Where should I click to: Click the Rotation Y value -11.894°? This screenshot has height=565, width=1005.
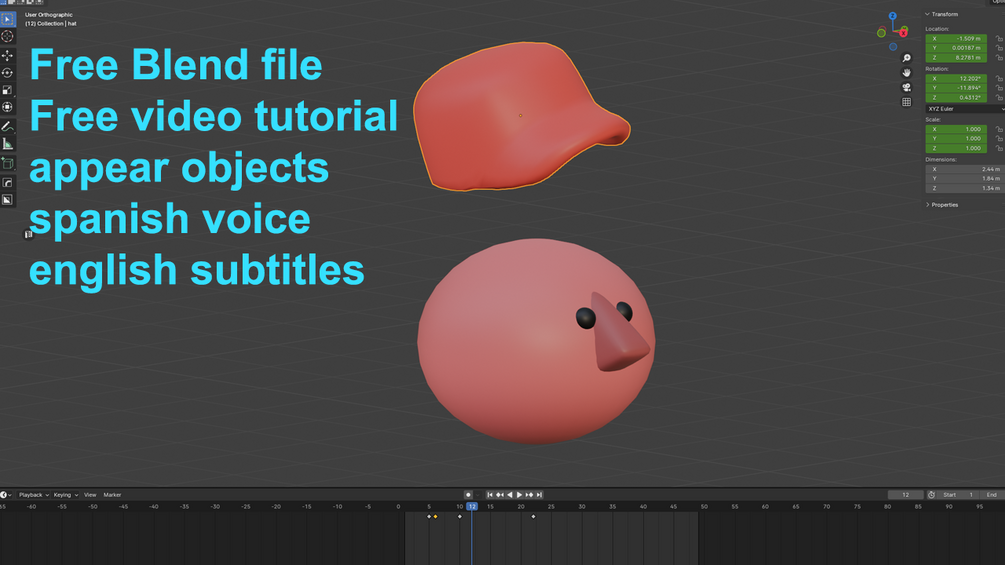956,88
